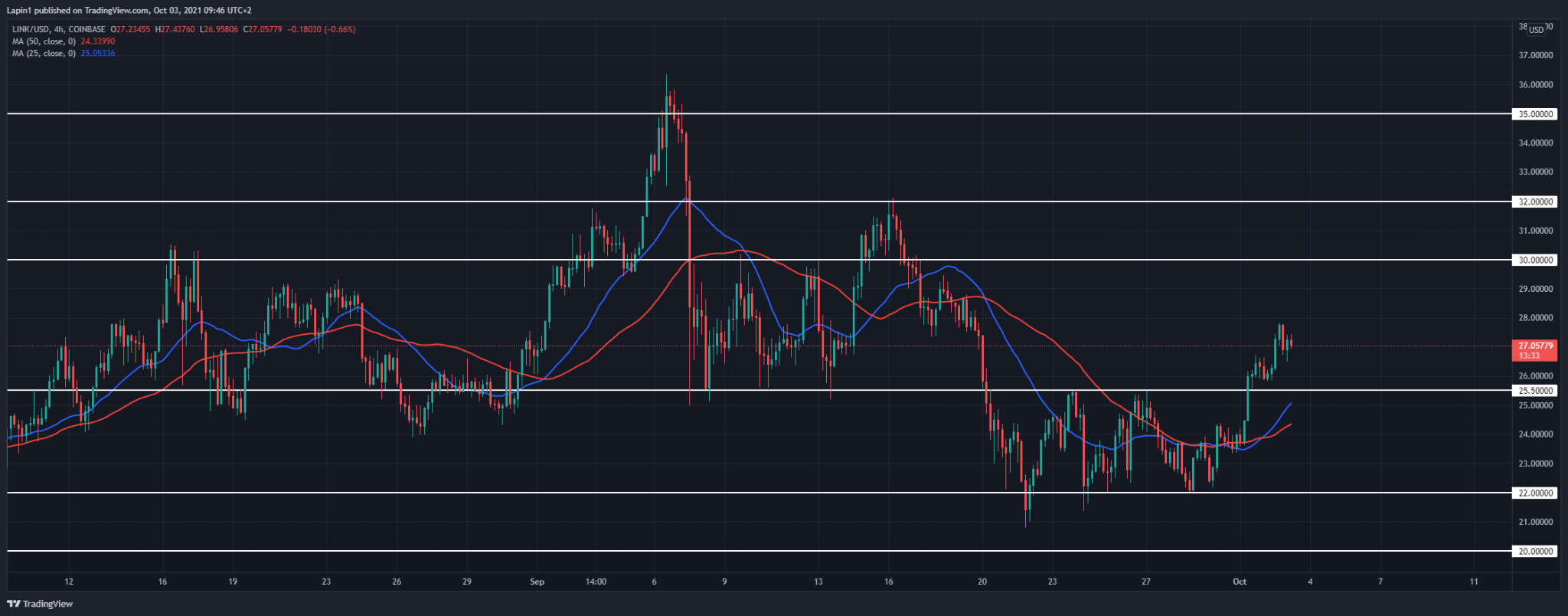Select the white horizontal line at 35.00000
Viewport: 1568px width, 616px height.
pyautogui.click(x=759, y=114)
